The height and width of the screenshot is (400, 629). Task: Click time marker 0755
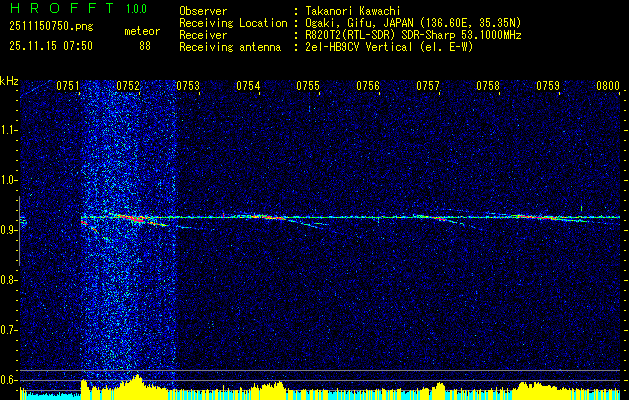[308, 85]
